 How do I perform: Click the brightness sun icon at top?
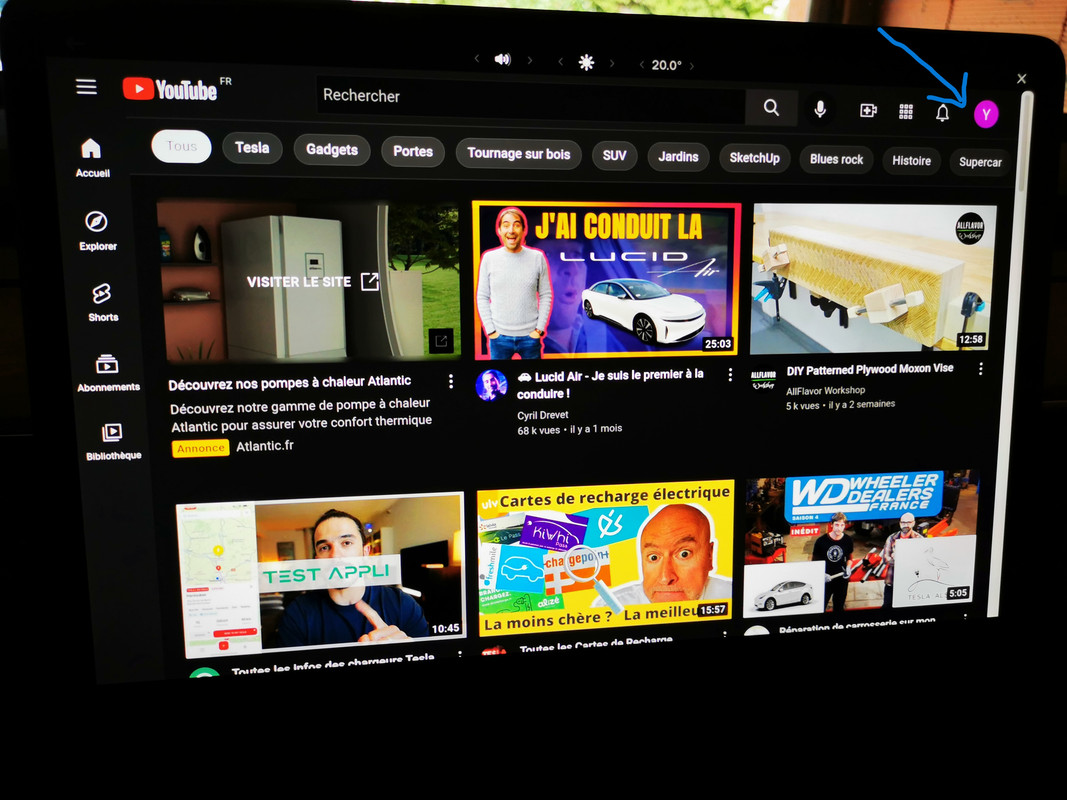[586, 63]
